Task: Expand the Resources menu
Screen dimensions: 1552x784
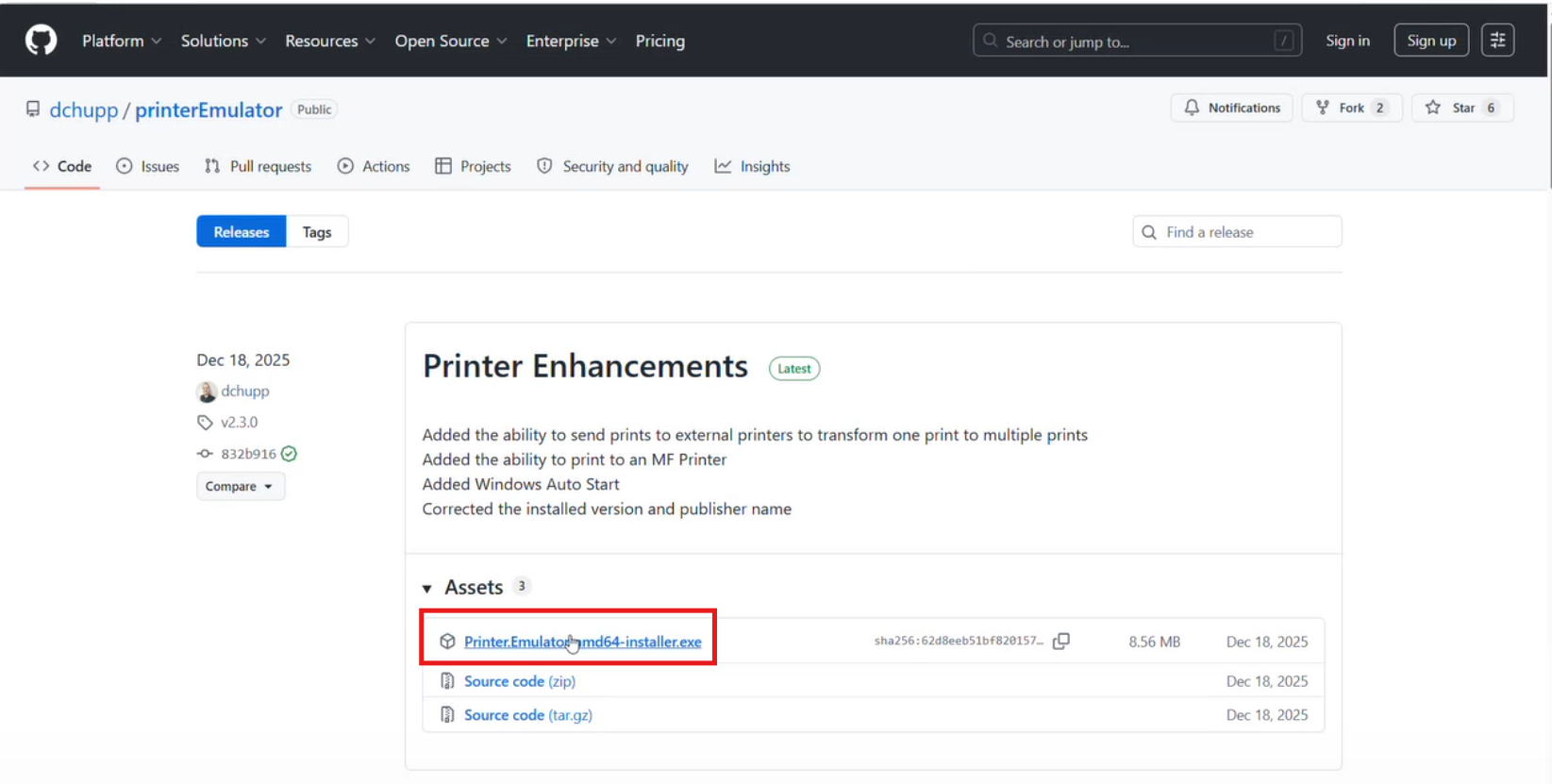Action: 330,41
